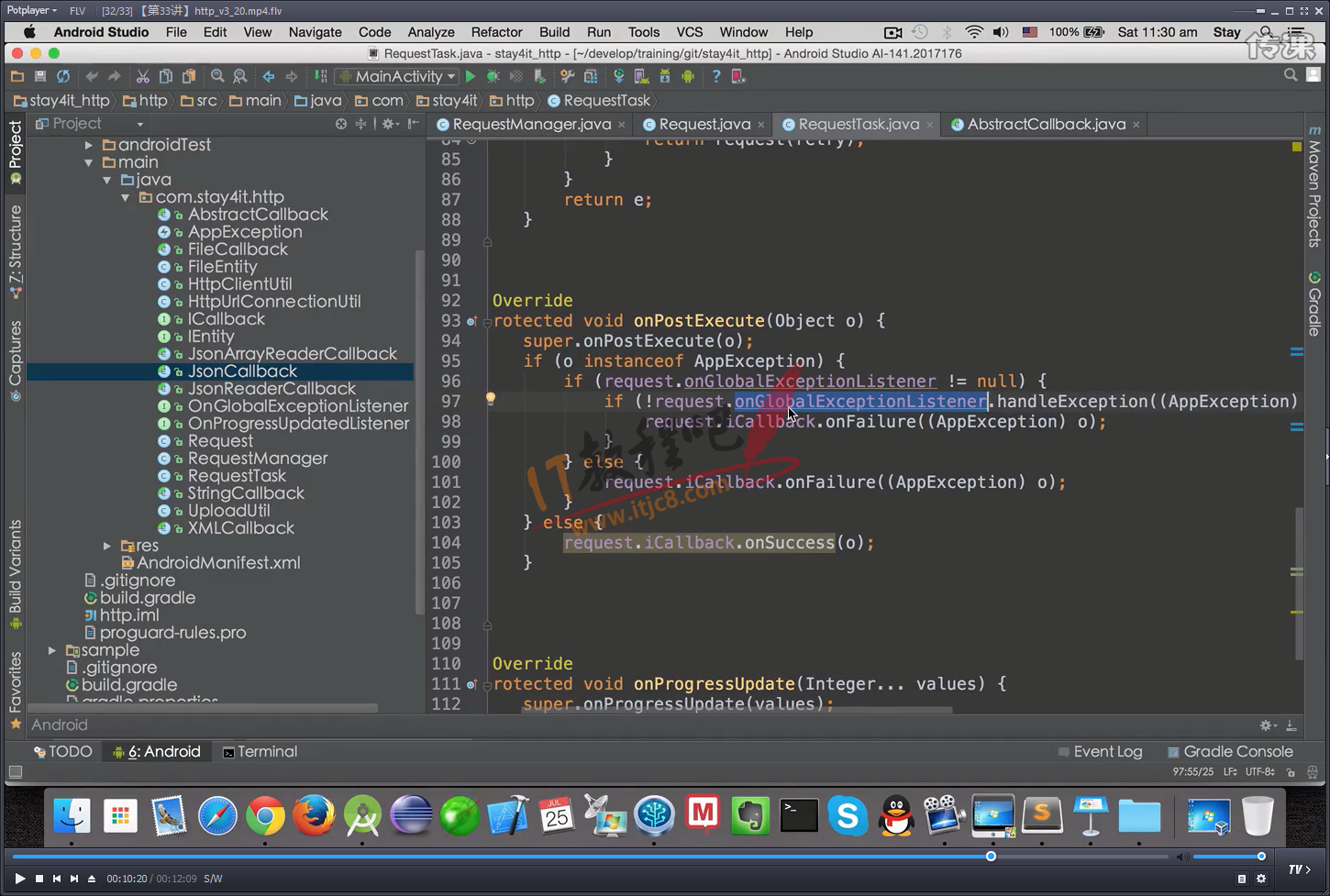Expand the androidTest folder
Screen dimensions: 1330x896
click(x=89, y=145)
